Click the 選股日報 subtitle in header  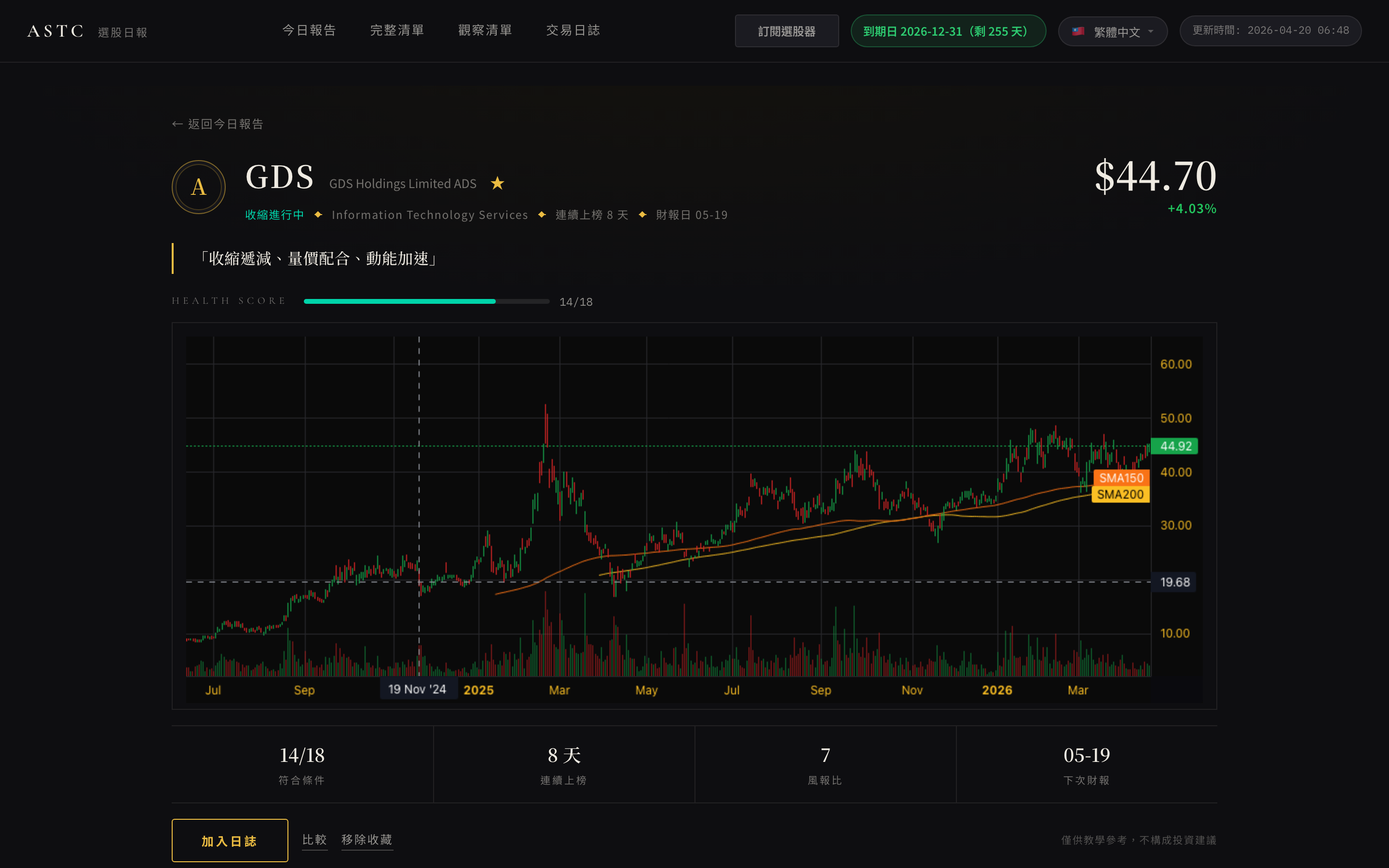tap(123, 32)
